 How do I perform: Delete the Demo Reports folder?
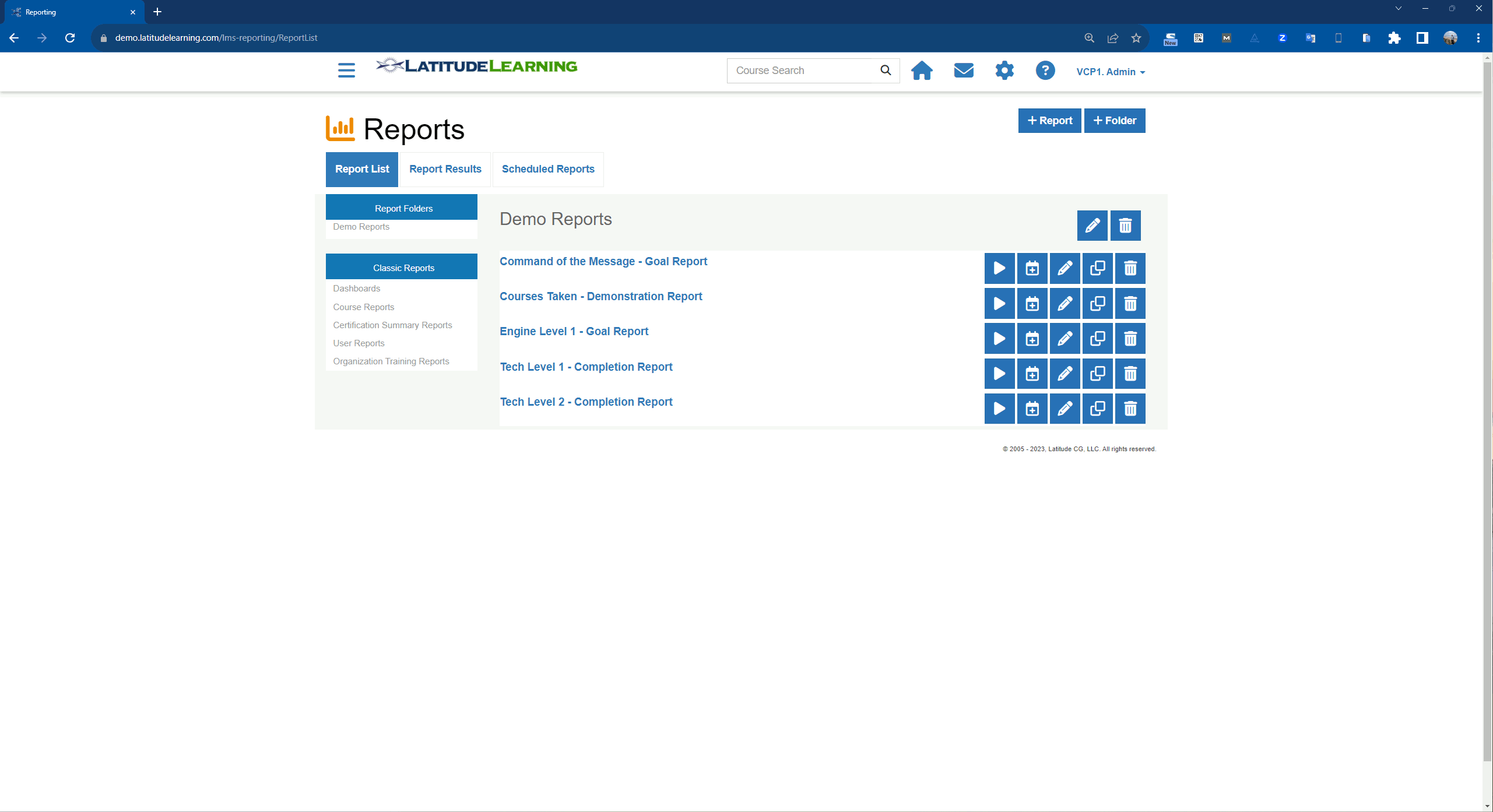(x=1125, y=225)
